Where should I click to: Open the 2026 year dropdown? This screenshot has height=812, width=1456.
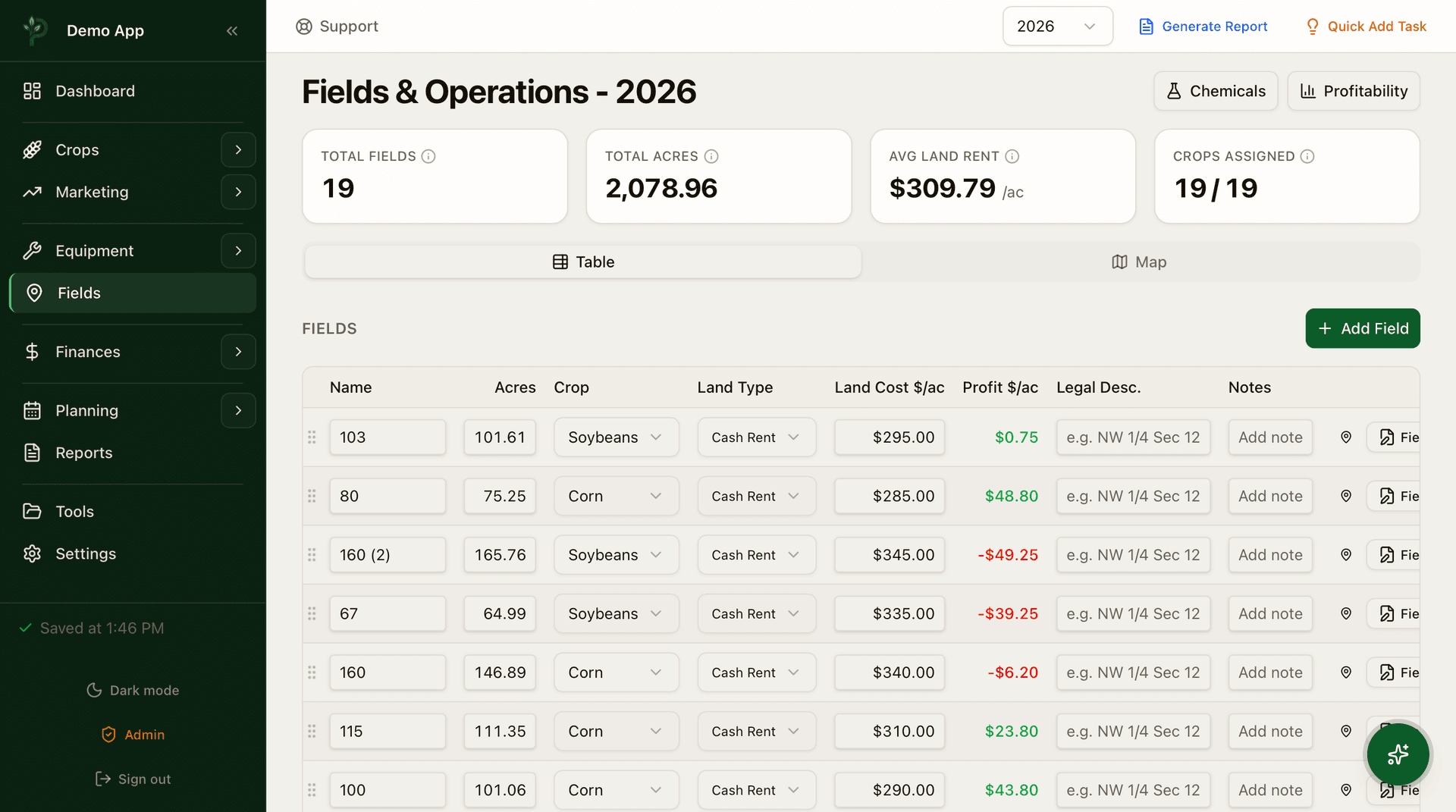[1057, 27]
